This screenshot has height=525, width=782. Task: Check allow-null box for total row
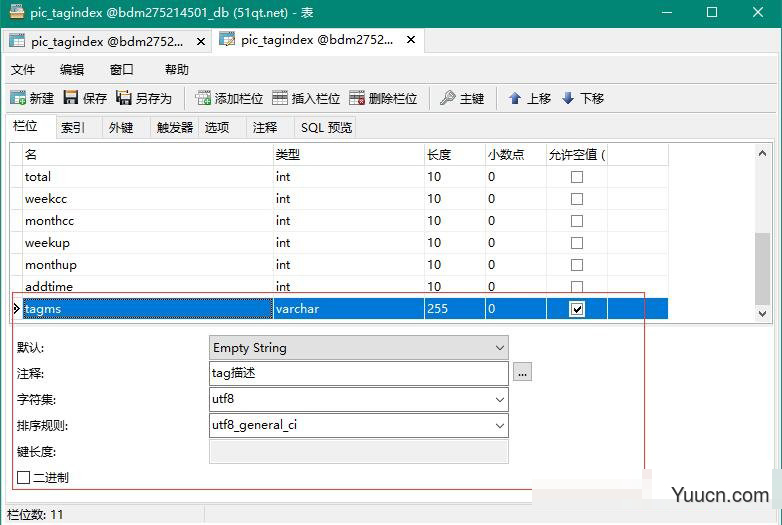[577, 177]
